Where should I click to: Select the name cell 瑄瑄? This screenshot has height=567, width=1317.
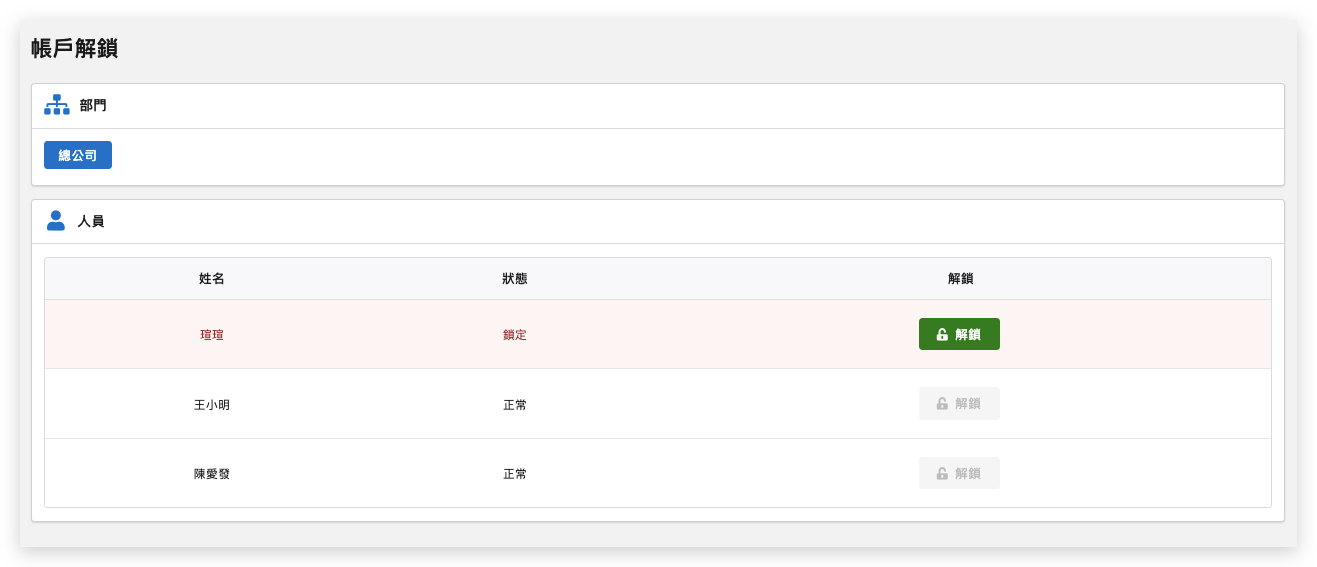(212, 335)
